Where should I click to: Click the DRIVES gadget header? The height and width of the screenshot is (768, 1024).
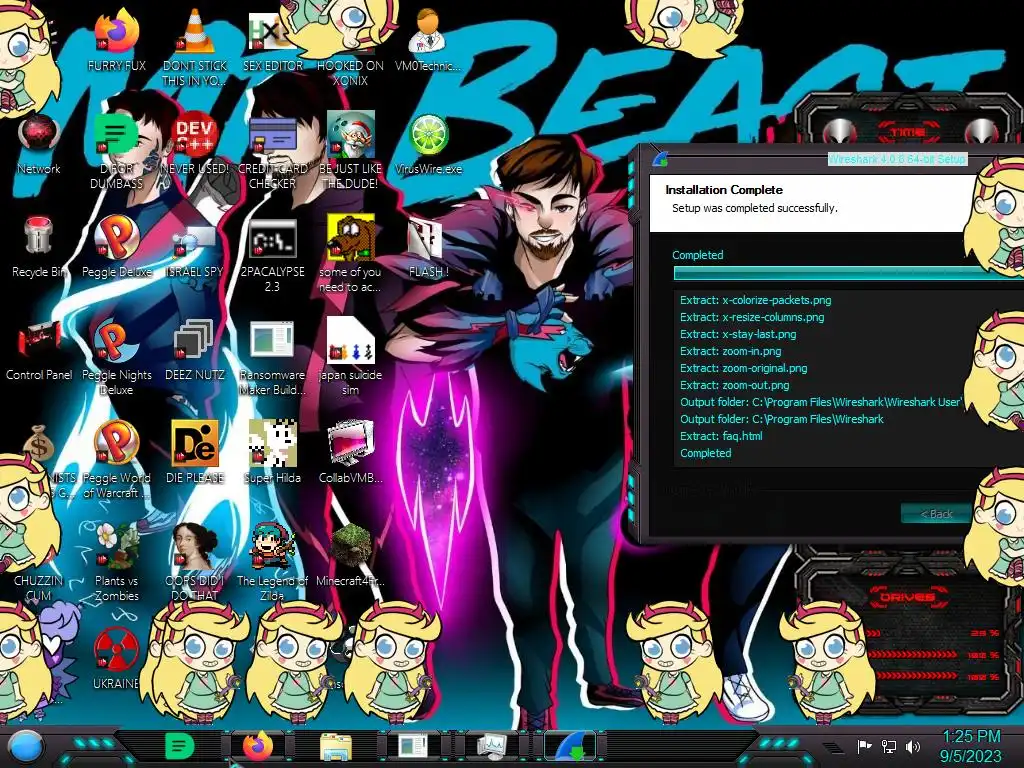tap(906, 597)
